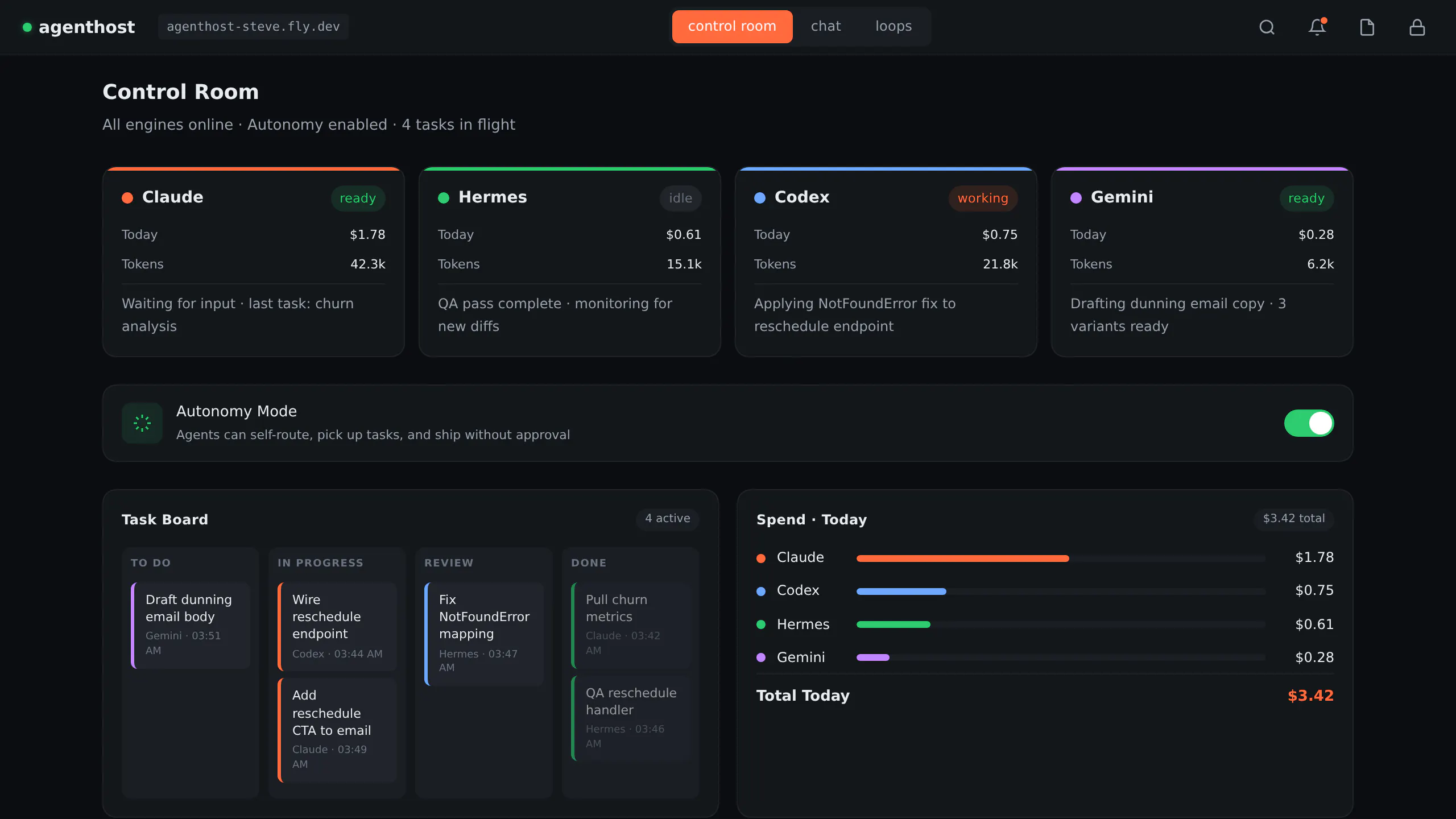The height and width of the screenshot is (819, 1456).
Task: Open the Draft dunning email body task
Action: pyautogui.click(x=191, y=624)
